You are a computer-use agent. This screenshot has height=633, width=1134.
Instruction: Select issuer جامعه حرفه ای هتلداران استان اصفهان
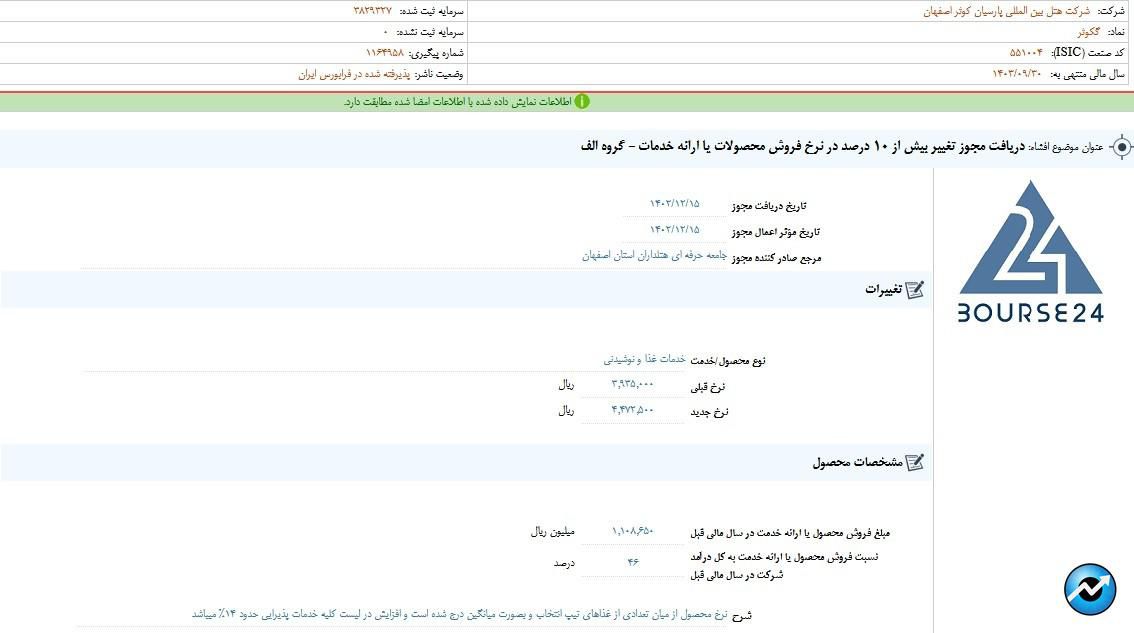pyautogui.click(x=654, y=255)
